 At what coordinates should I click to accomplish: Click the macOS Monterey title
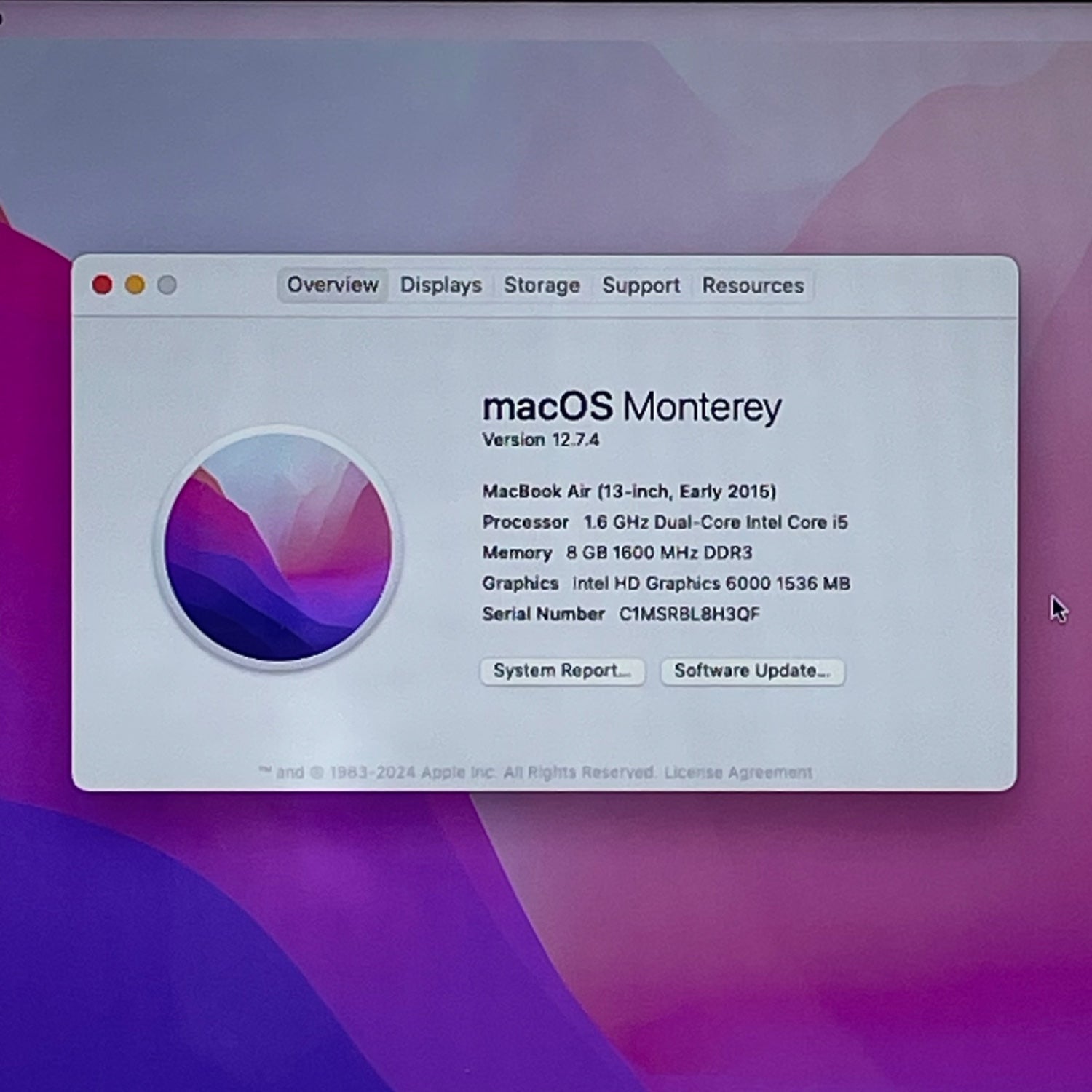[x=632, y=407]
